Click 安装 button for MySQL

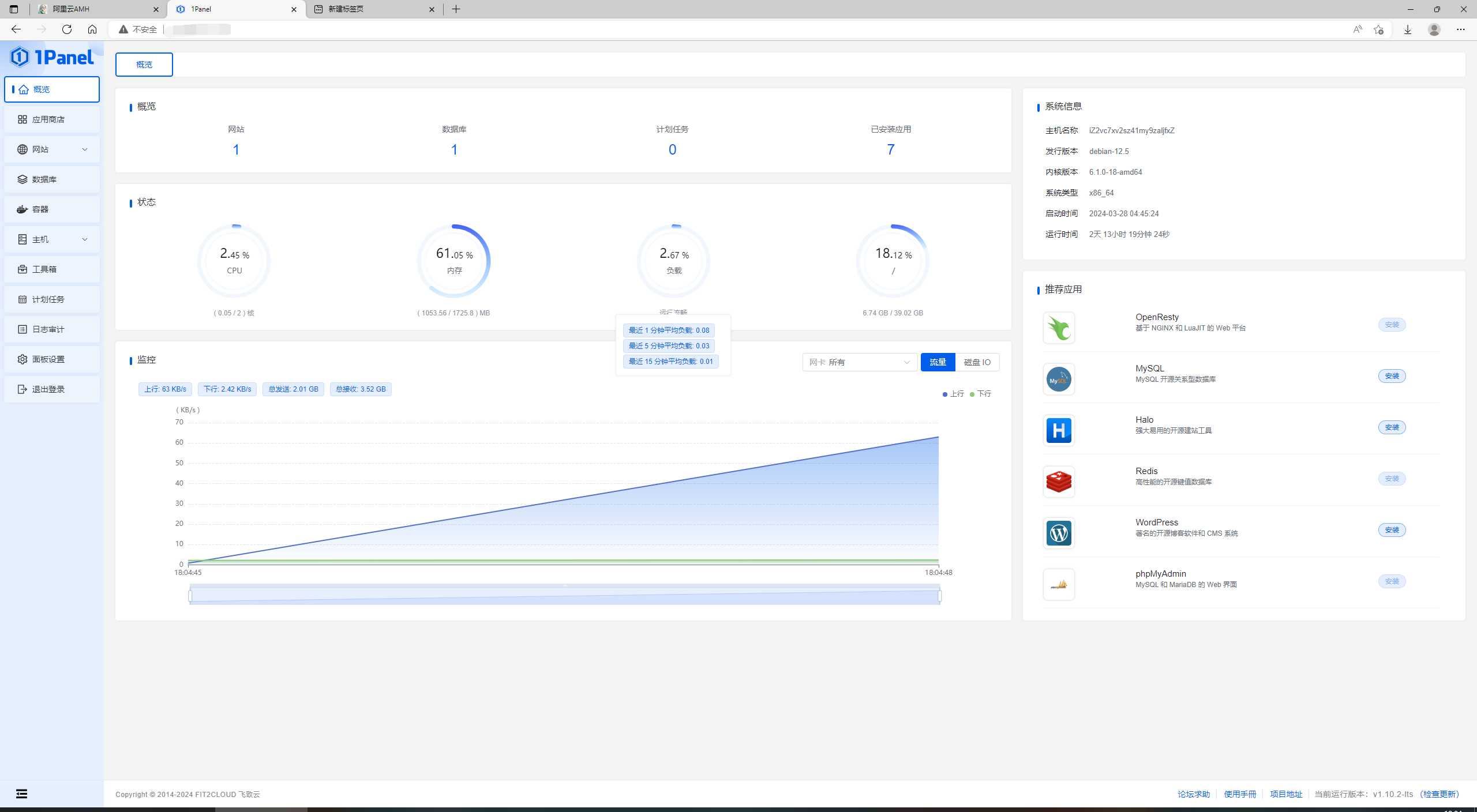pyautogui.click(x=1392, y=376)
